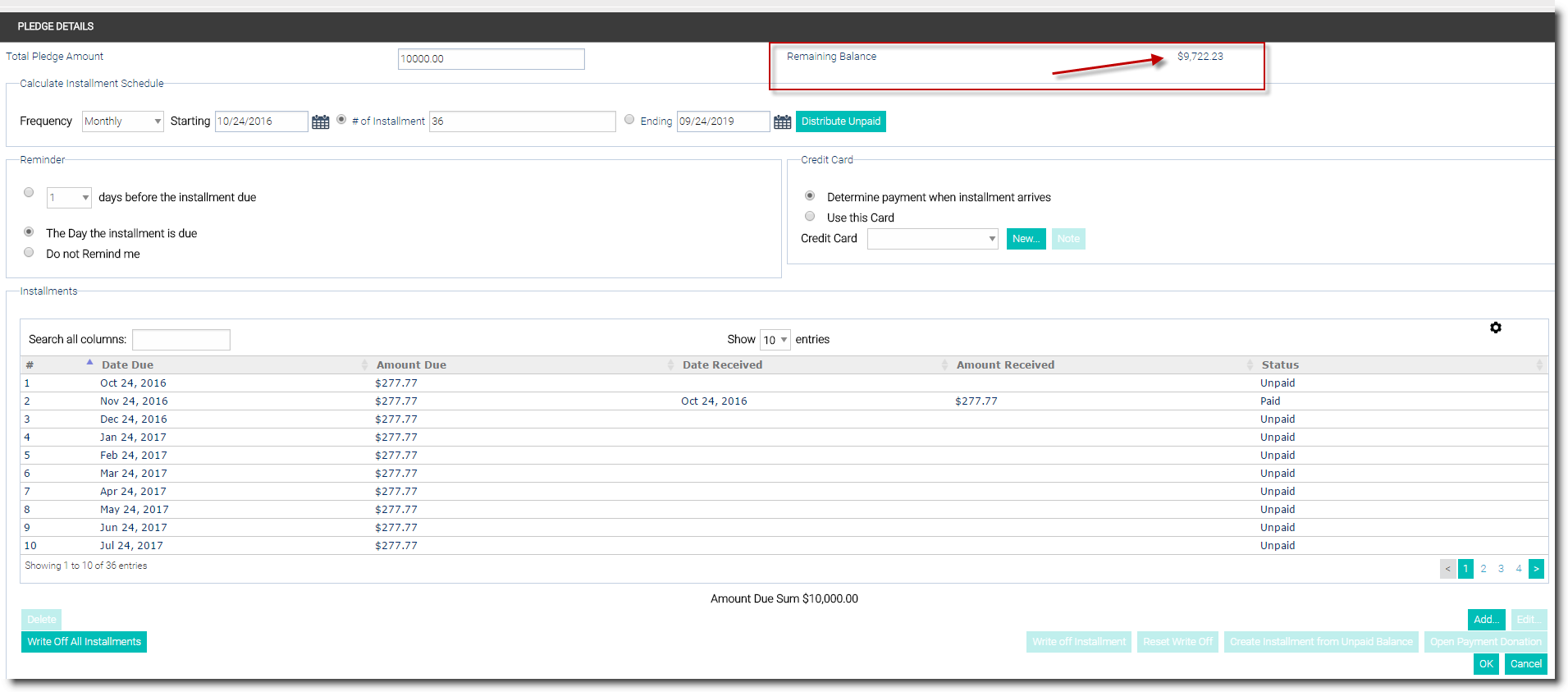Open the Show entries count dropdown
The height and width of the screenshot is (692, 1568).
coord(775,340)
